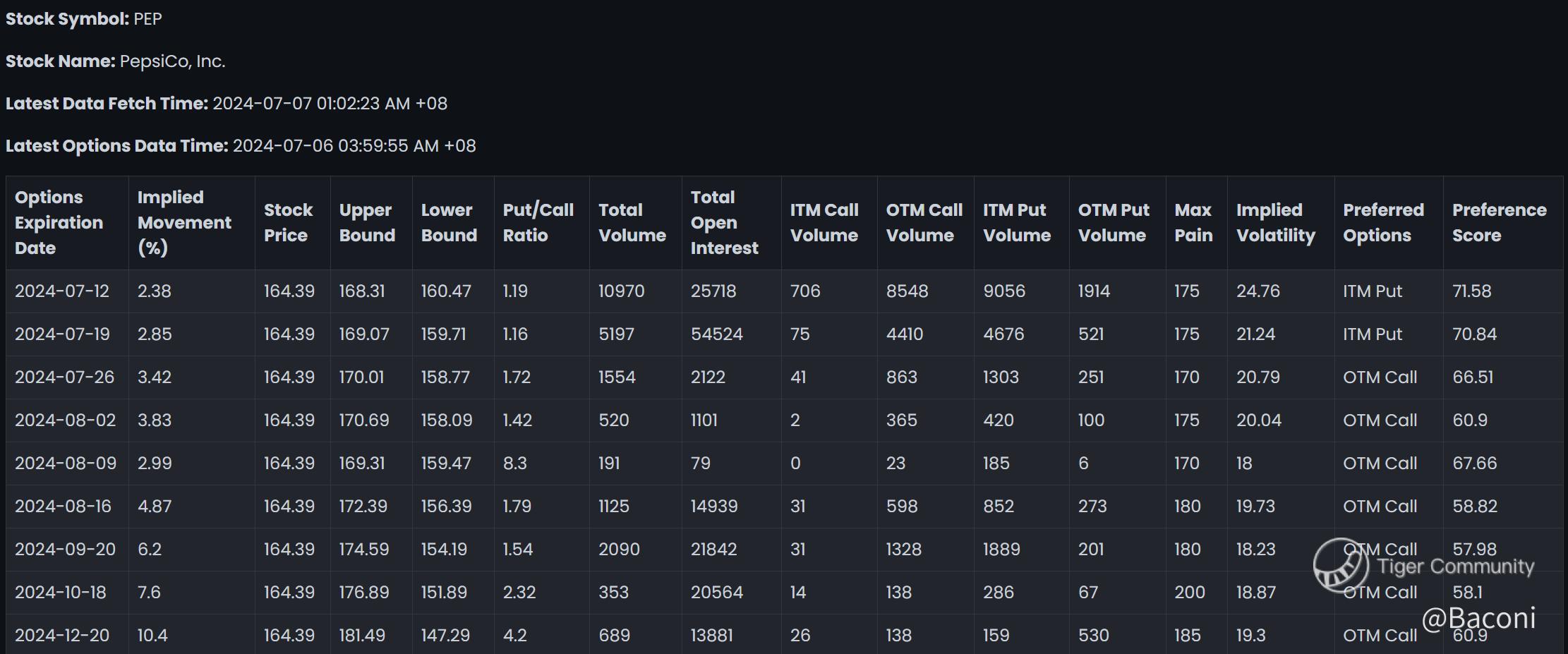Click the 2024-07-12 expiration date cell
Screen dimensions: 1568x654
(x=62, y=291)
